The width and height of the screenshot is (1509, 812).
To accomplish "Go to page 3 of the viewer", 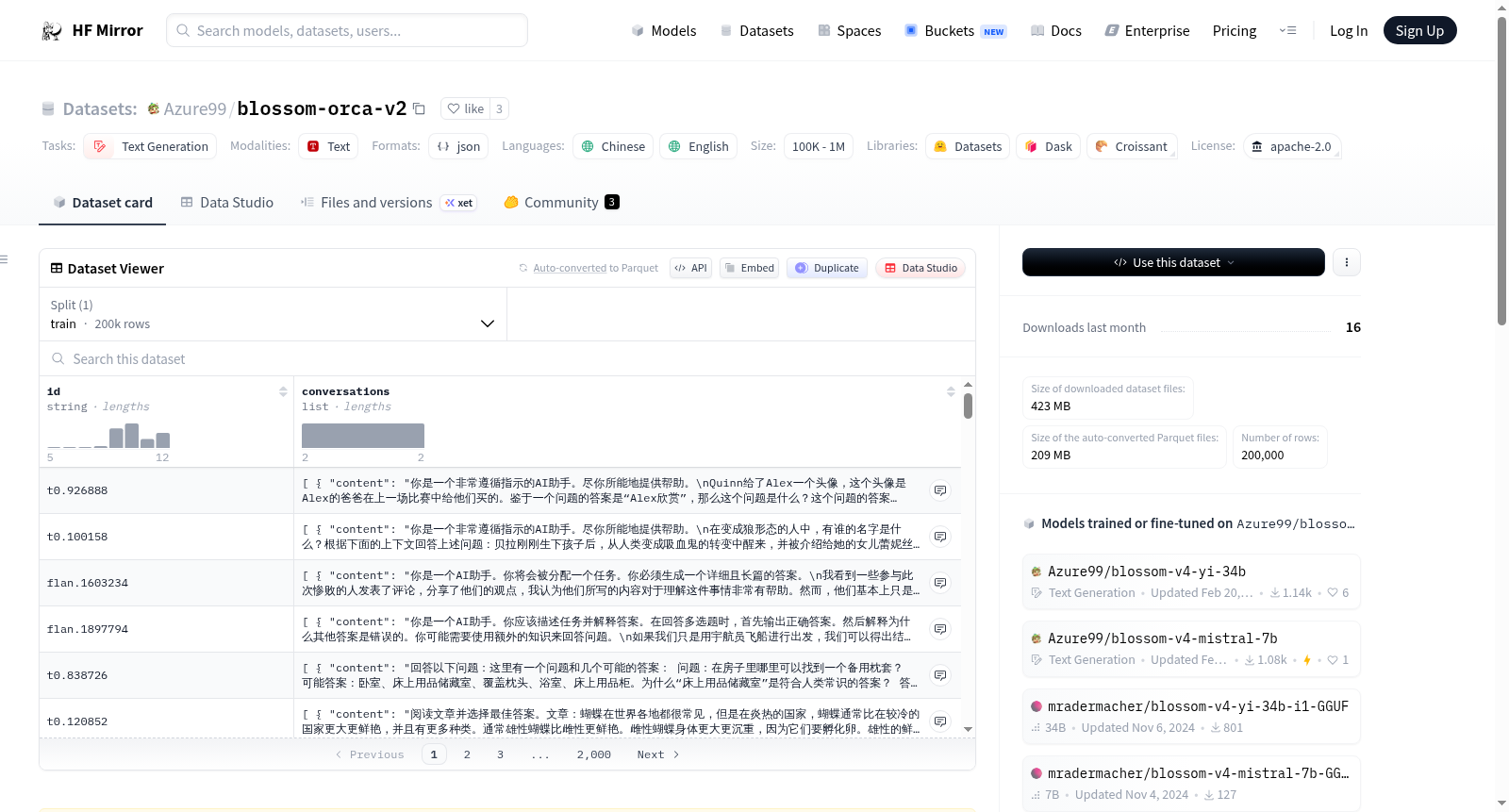I will (x=500, y=754).
